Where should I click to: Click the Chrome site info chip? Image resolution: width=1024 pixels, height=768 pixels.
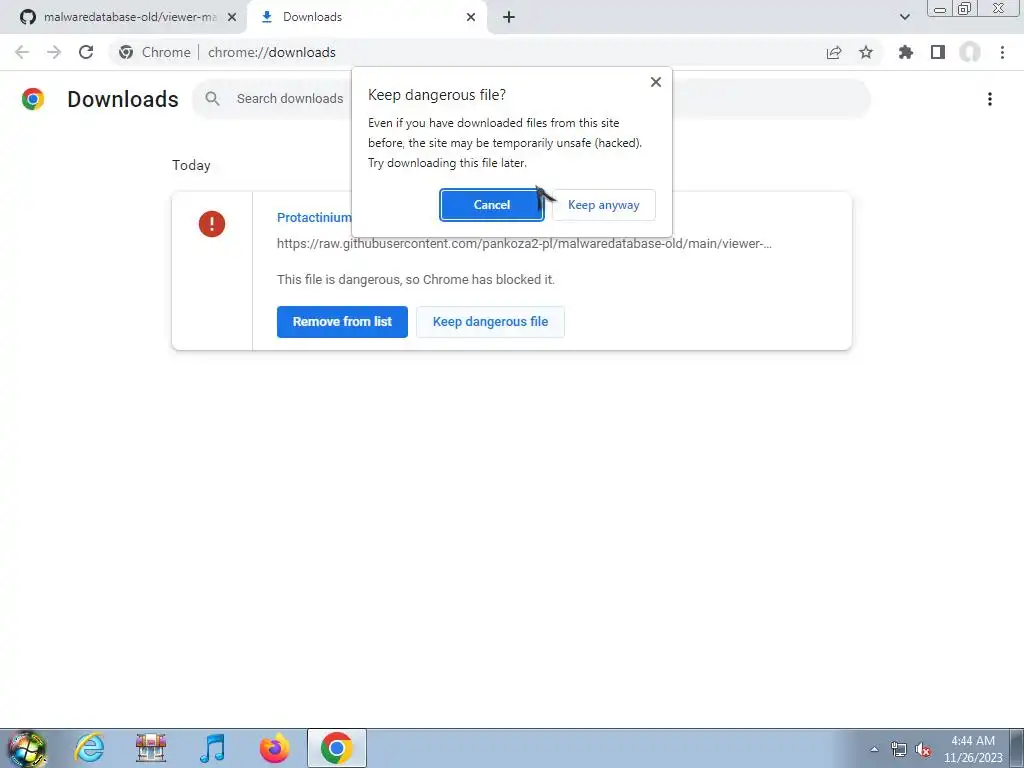coord(155,52)
